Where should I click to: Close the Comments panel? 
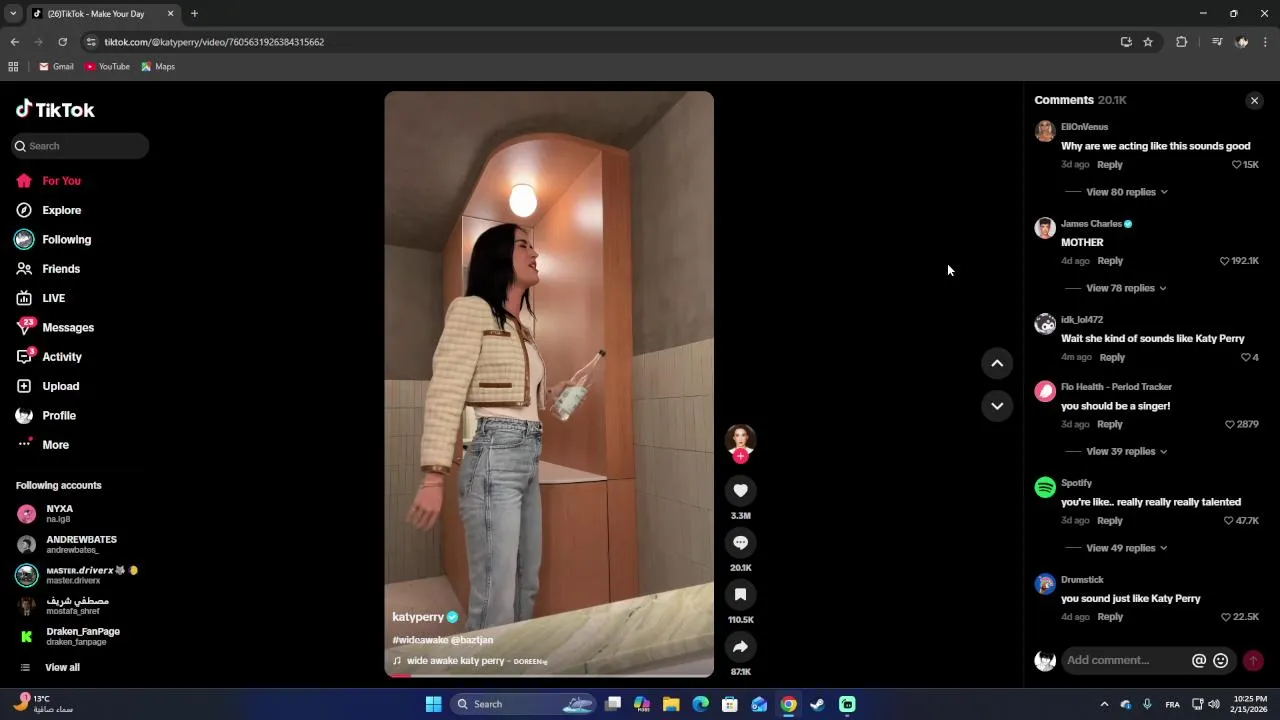[1254, 100]
